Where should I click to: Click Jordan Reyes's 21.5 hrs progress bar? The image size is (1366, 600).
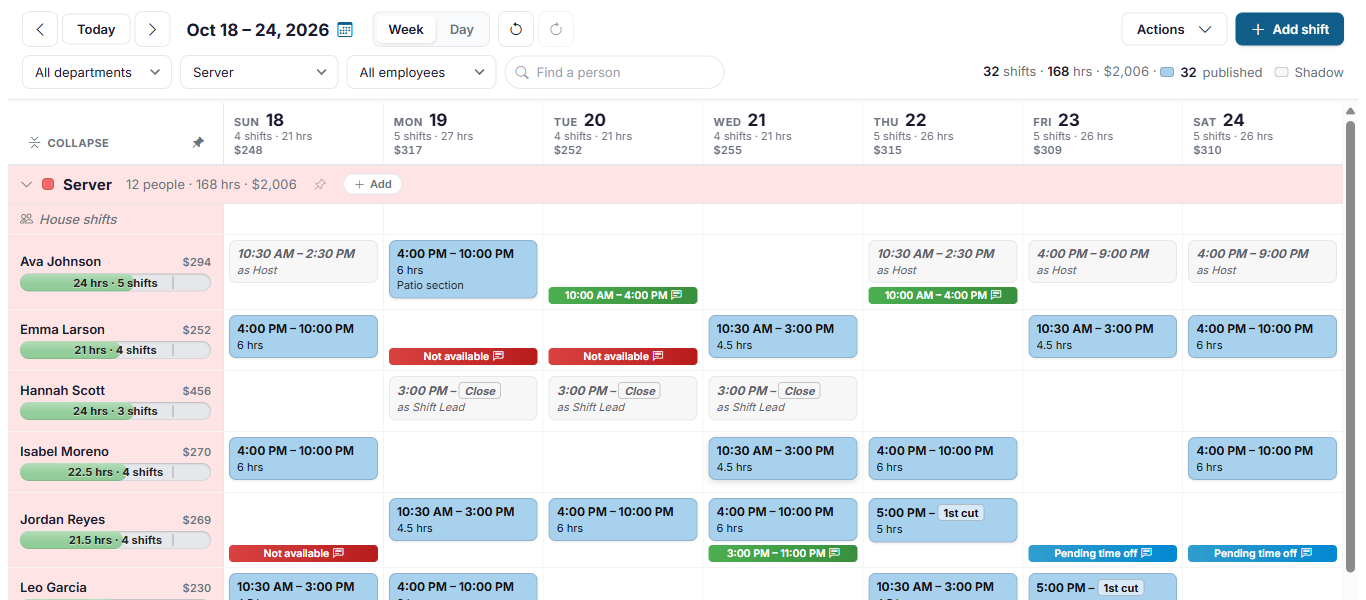(115, 540)
